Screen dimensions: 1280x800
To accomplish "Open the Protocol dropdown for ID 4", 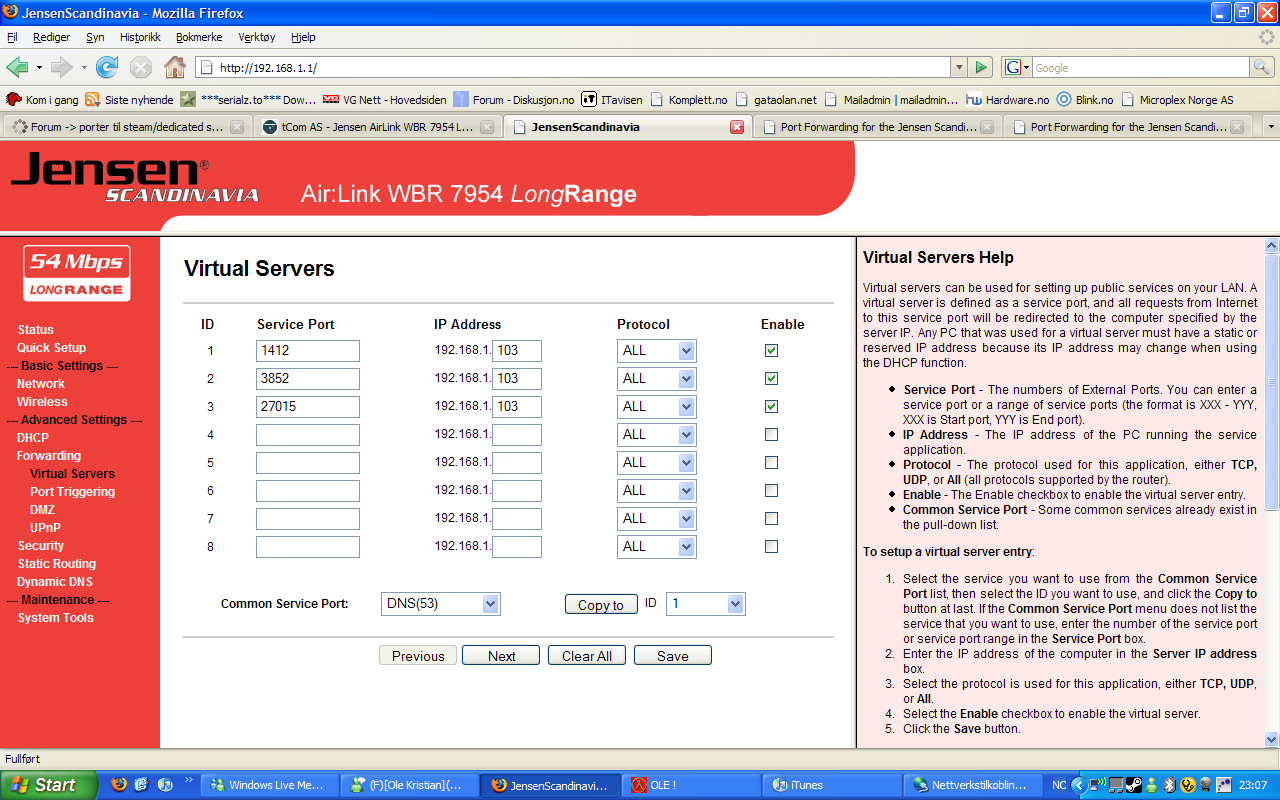I will (656, 435).
